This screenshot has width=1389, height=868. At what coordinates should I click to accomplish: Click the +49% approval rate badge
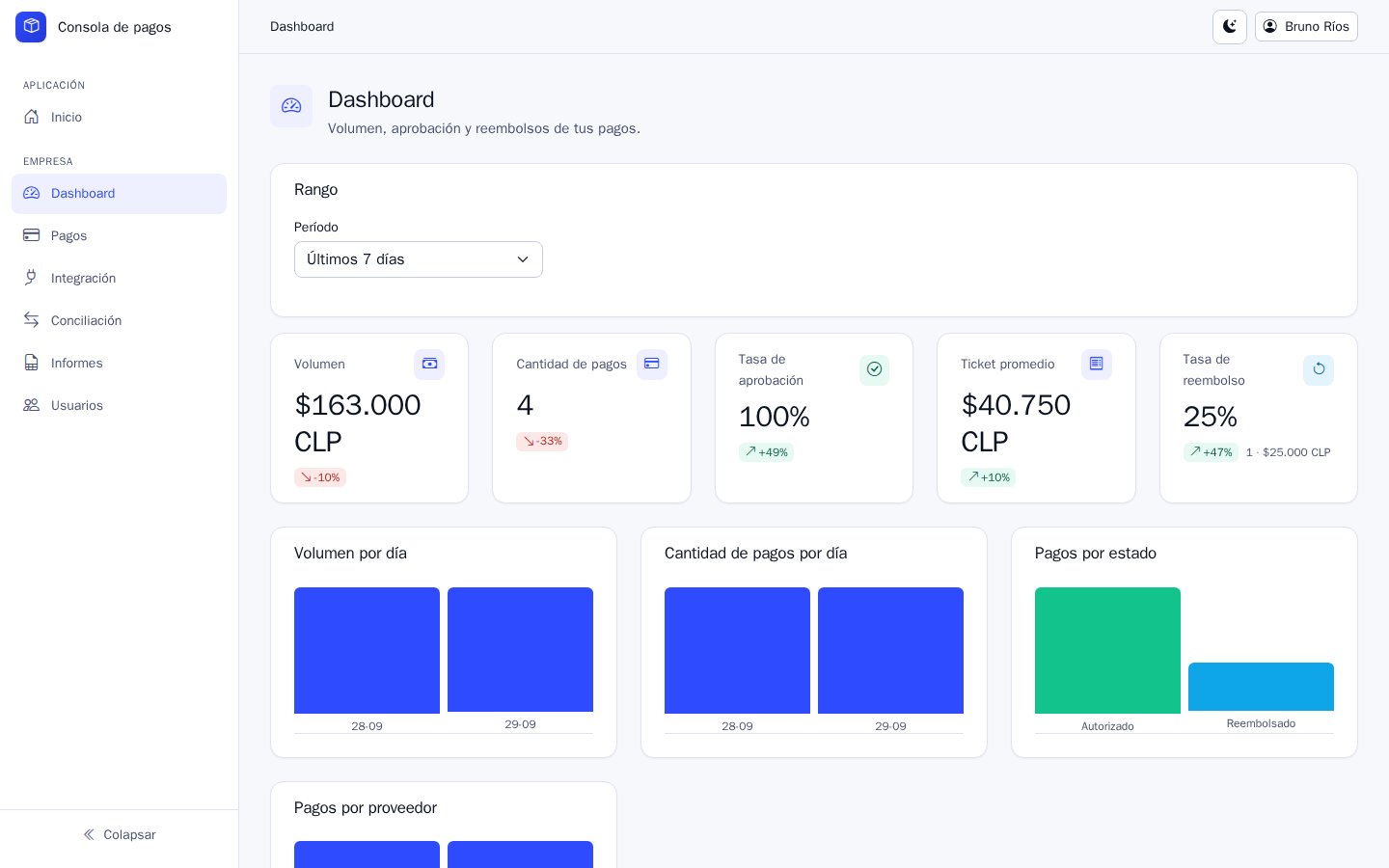pos(766,452)
